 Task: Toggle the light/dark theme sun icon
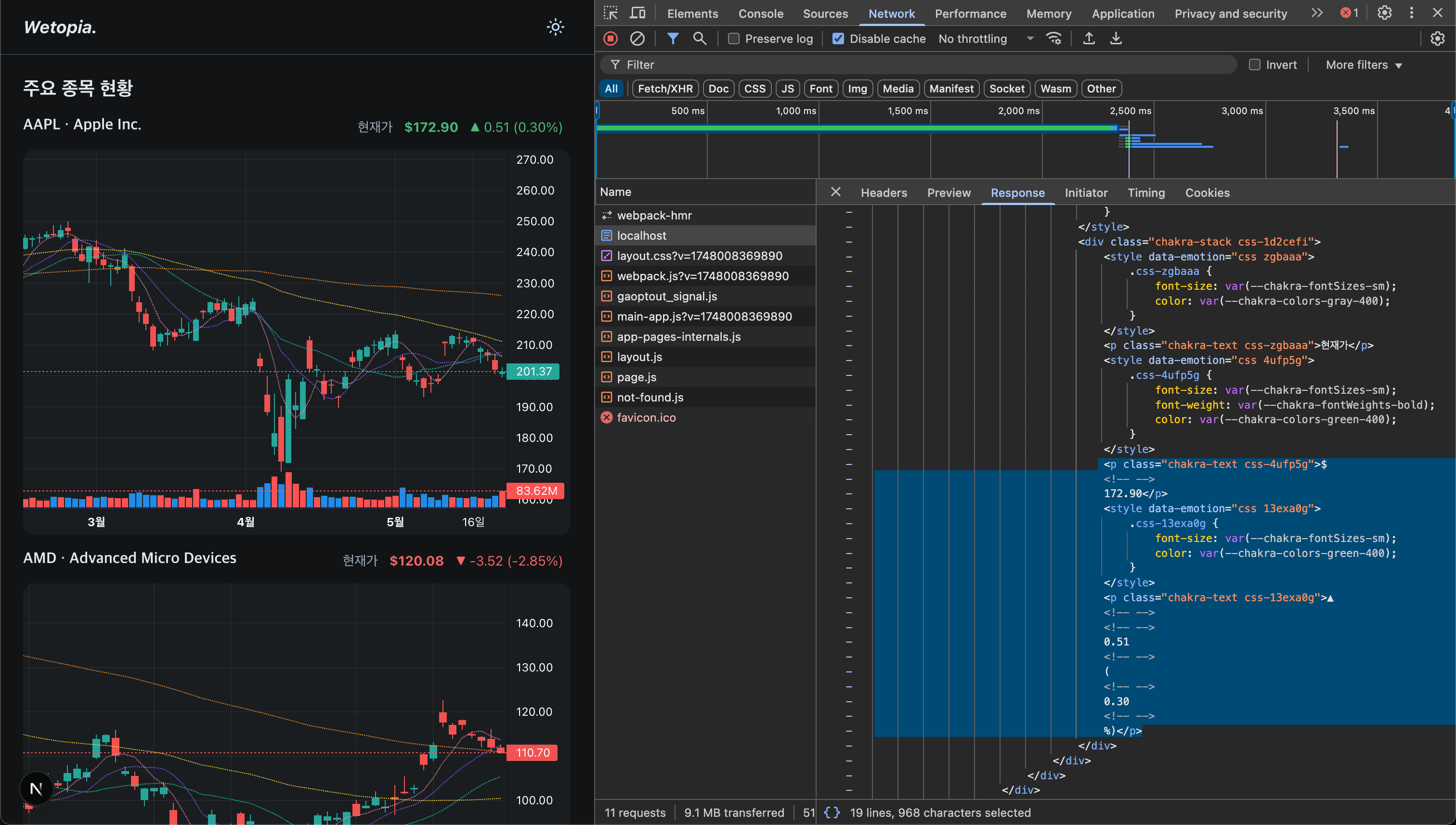click(x=556, y=27)
